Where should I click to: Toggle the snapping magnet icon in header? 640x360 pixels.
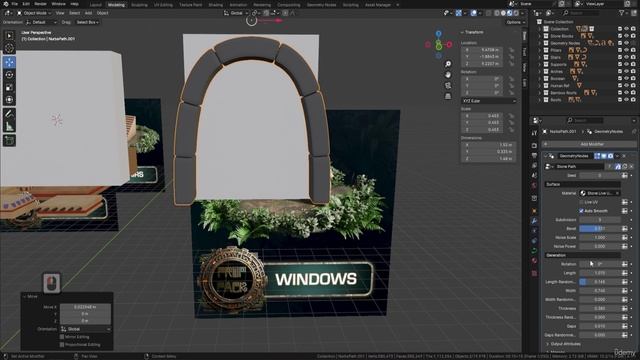click(266, 13)
